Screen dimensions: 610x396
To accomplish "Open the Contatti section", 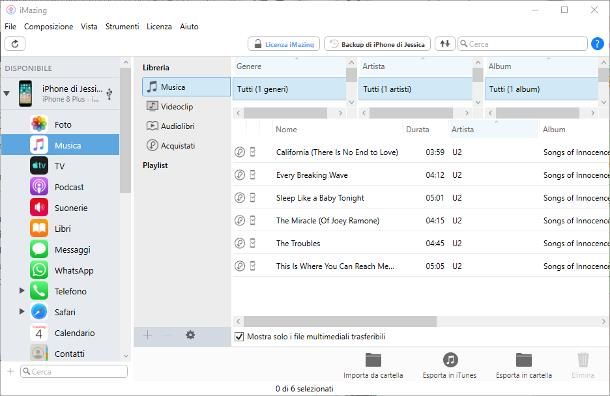I will (60, 353).
